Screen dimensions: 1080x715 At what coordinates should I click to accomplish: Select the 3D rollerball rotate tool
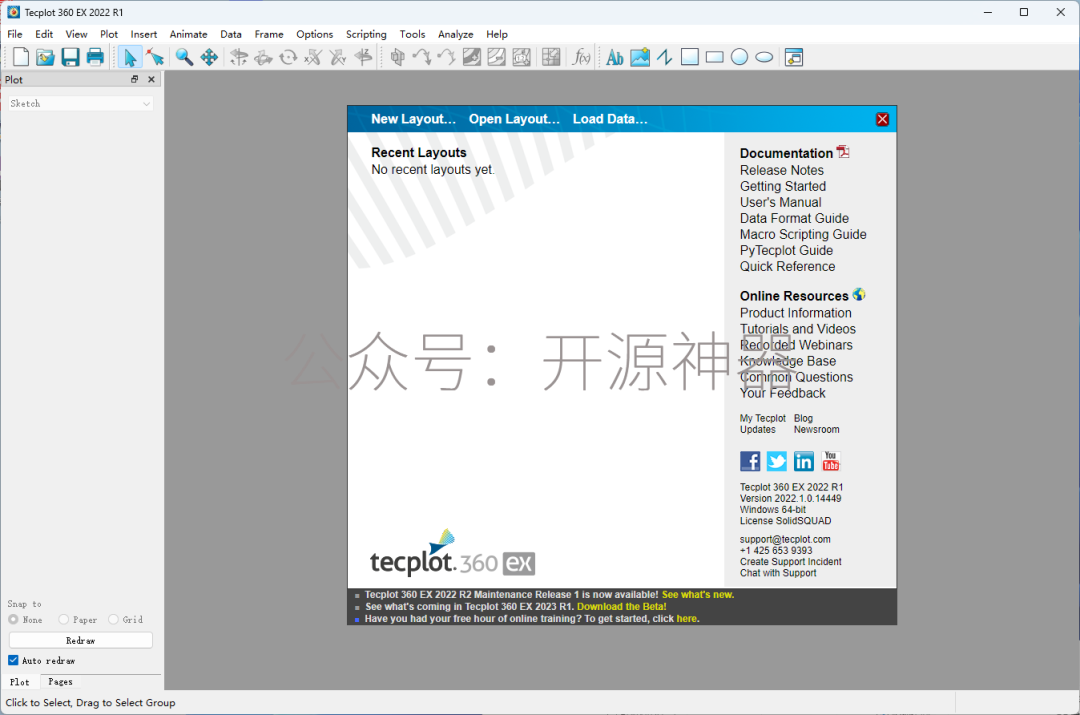(x=264, y=57)
